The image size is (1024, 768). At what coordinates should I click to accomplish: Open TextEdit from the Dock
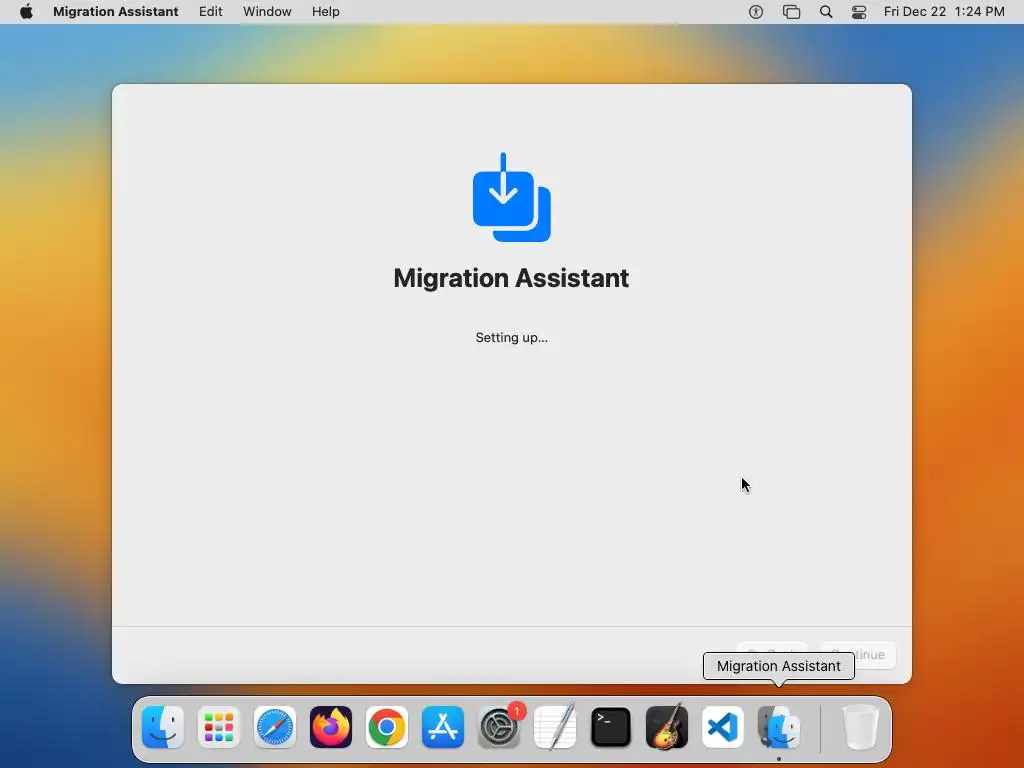coord(555,727)
